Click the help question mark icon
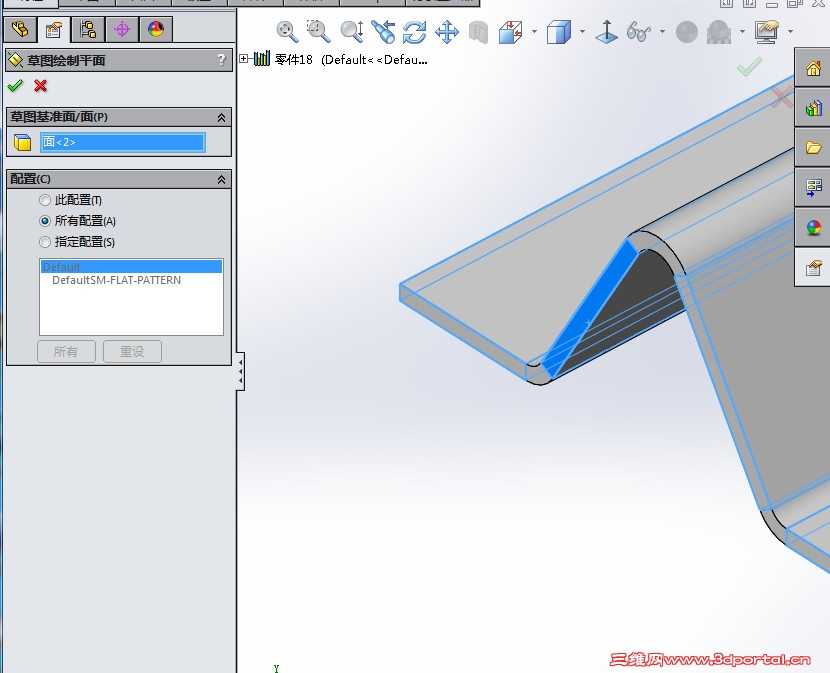 pyautogui.click(x=222, y=60)
